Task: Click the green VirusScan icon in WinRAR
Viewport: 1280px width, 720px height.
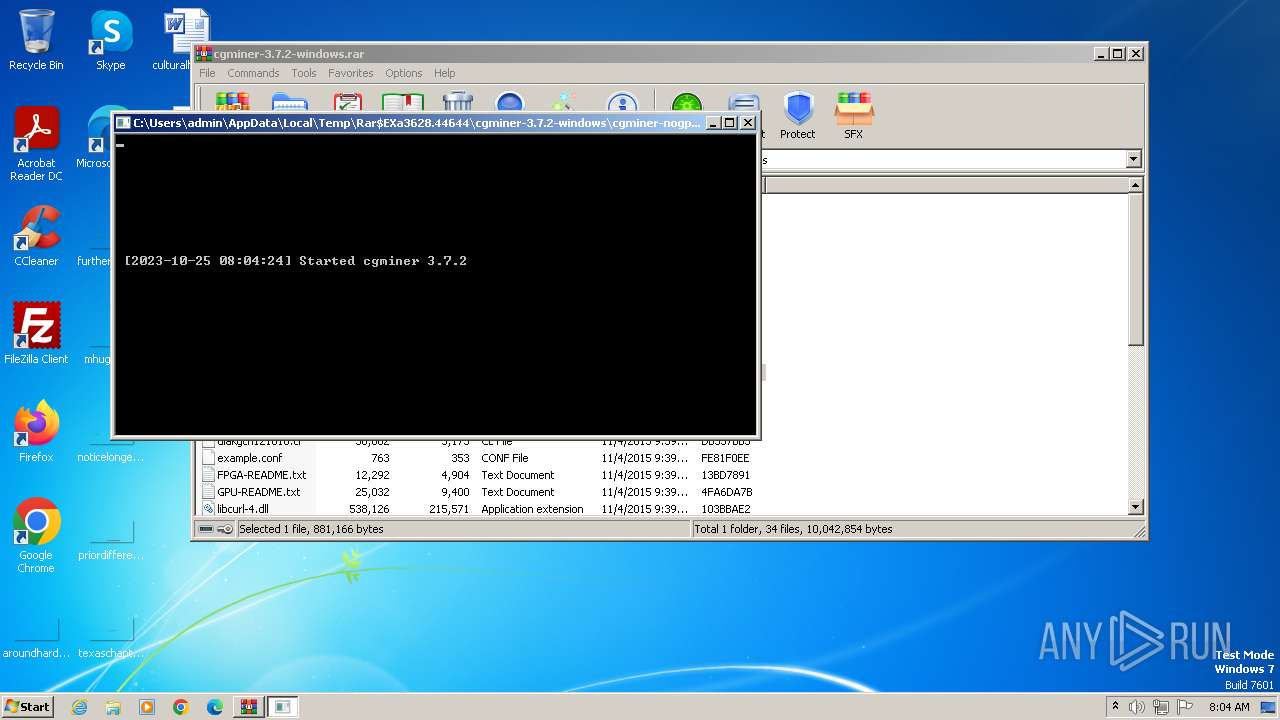Action: (x=687, y=104)
